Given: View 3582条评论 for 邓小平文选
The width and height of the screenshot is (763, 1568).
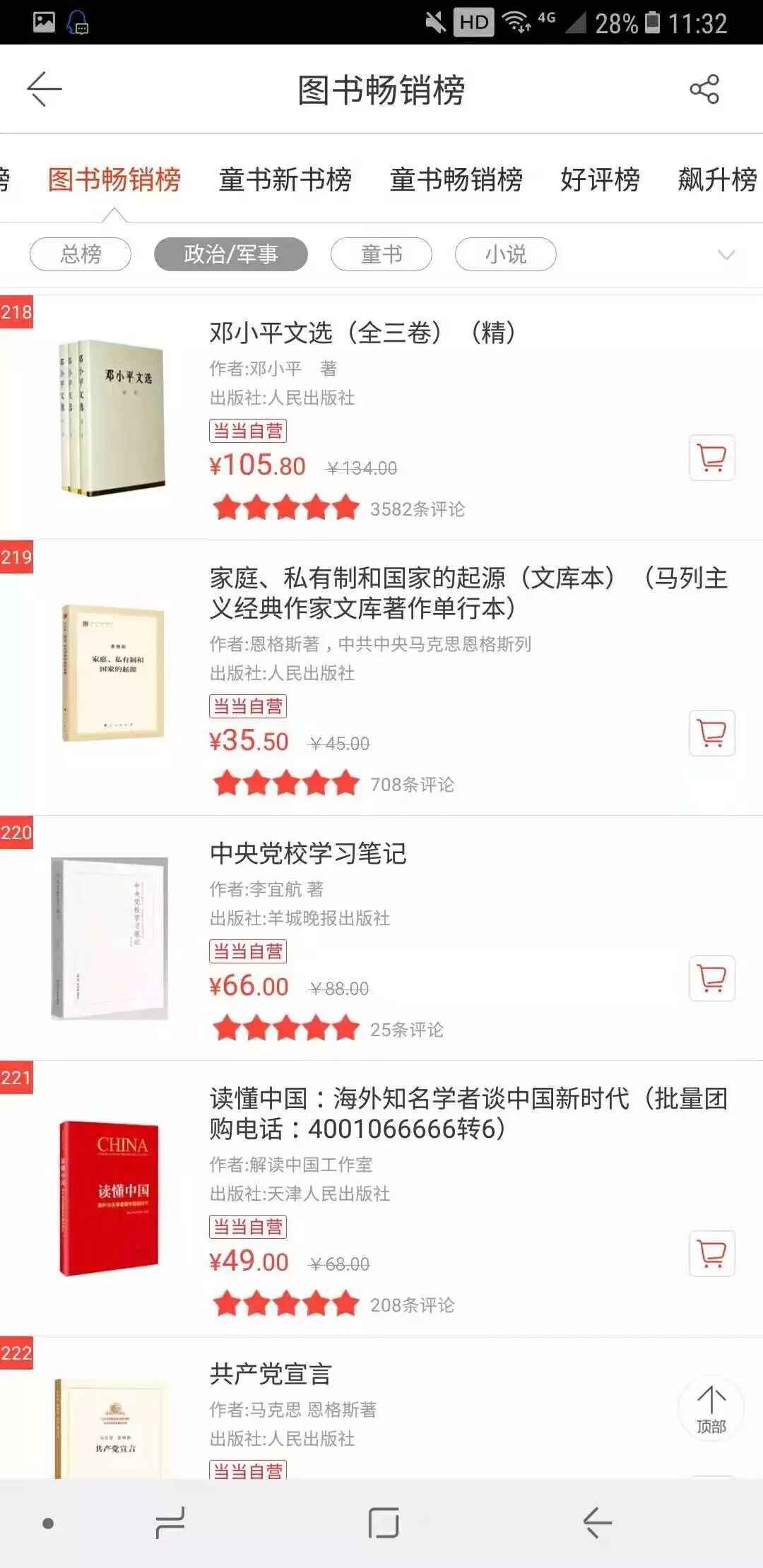Looking at the screenshot, I should click(x=418, y=509).
